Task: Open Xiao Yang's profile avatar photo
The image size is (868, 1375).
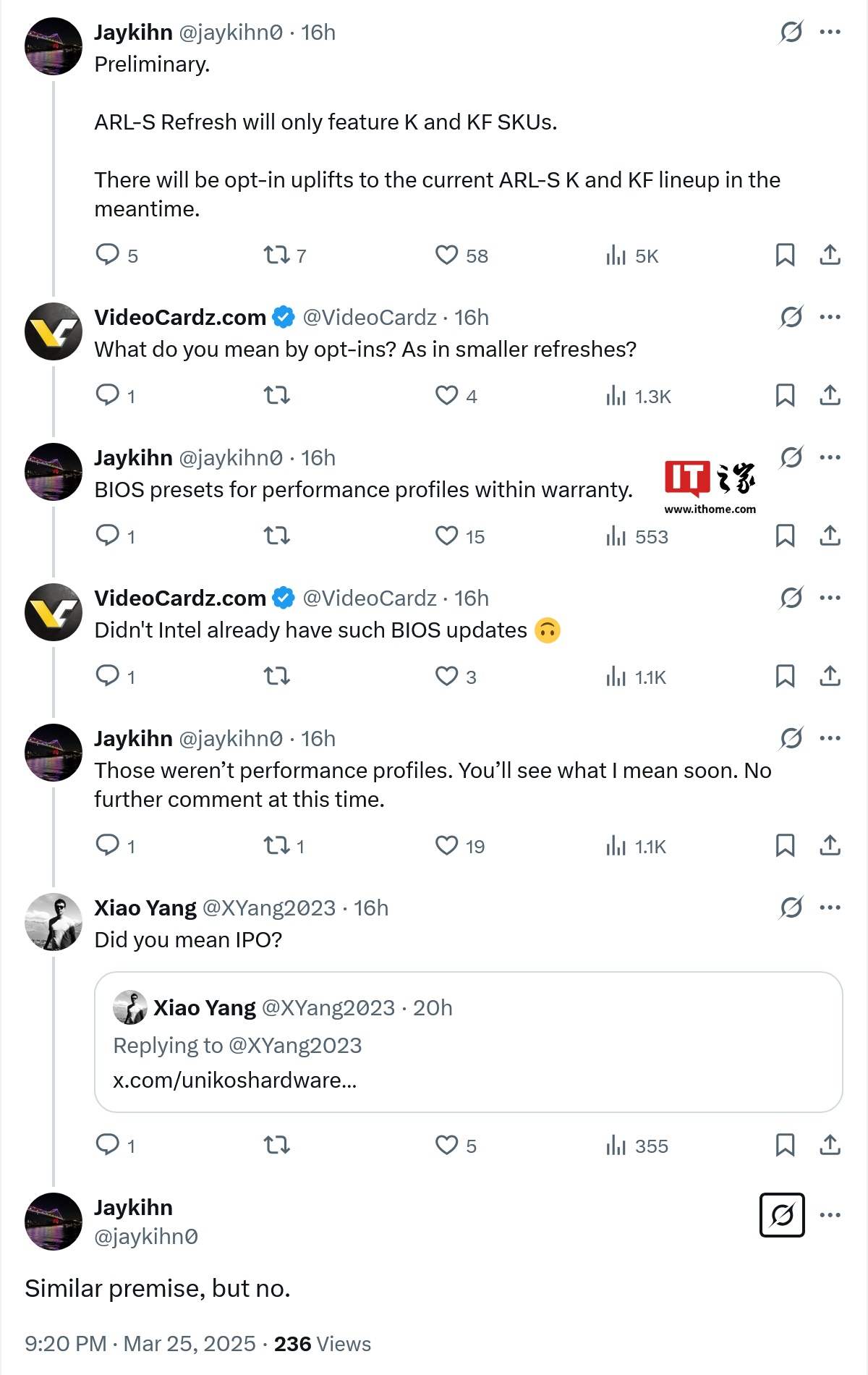Action: (54, 922)
